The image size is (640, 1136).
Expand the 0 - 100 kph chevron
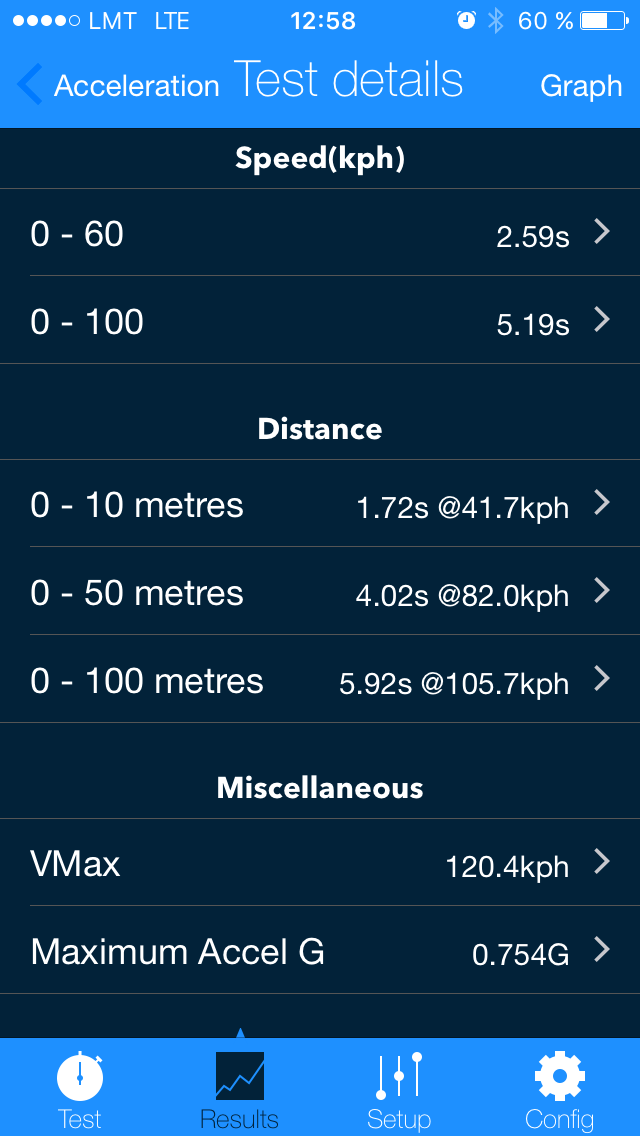(602, 320)
